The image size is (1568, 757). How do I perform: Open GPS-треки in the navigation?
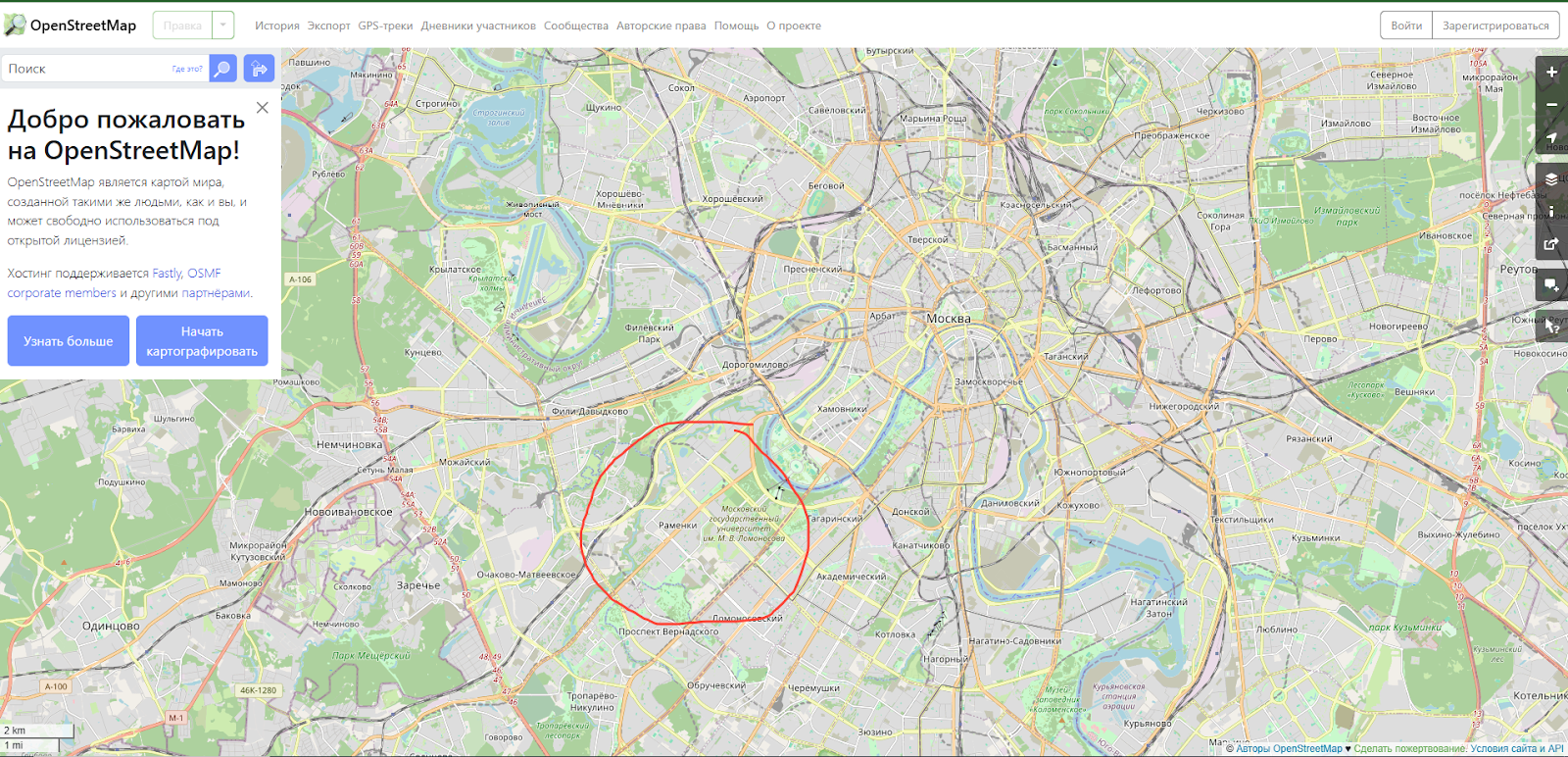tap(385, 25)
